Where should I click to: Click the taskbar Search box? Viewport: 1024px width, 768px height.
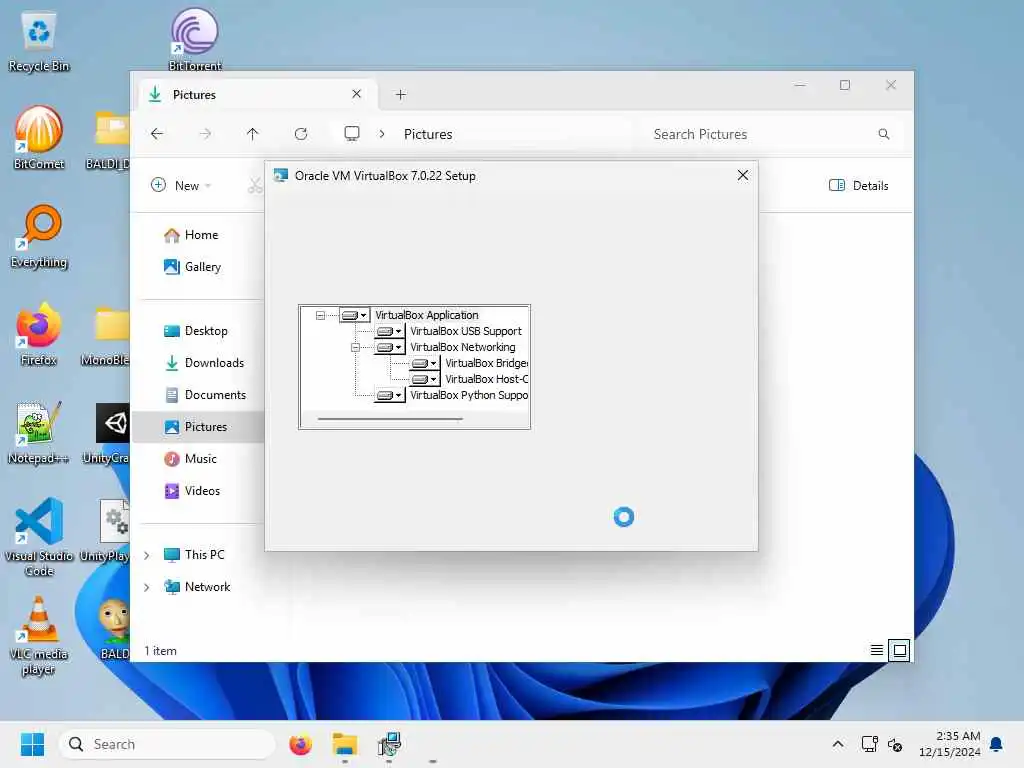(x=167, y=744)
